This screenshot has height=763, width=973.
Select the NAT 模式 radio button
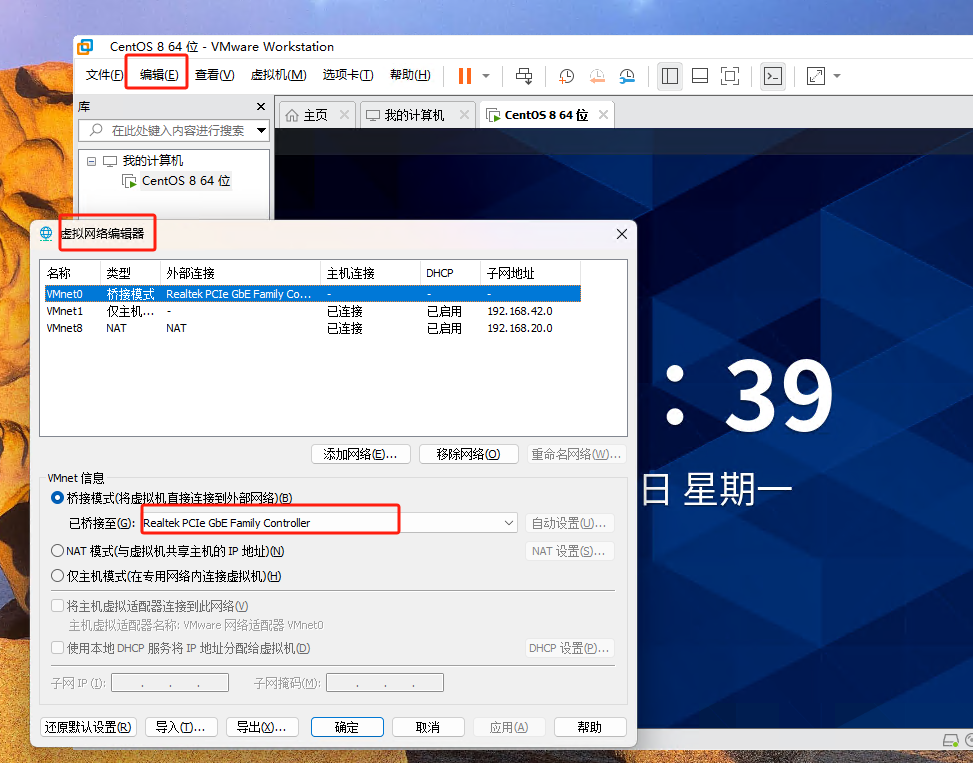pos(57,551)
